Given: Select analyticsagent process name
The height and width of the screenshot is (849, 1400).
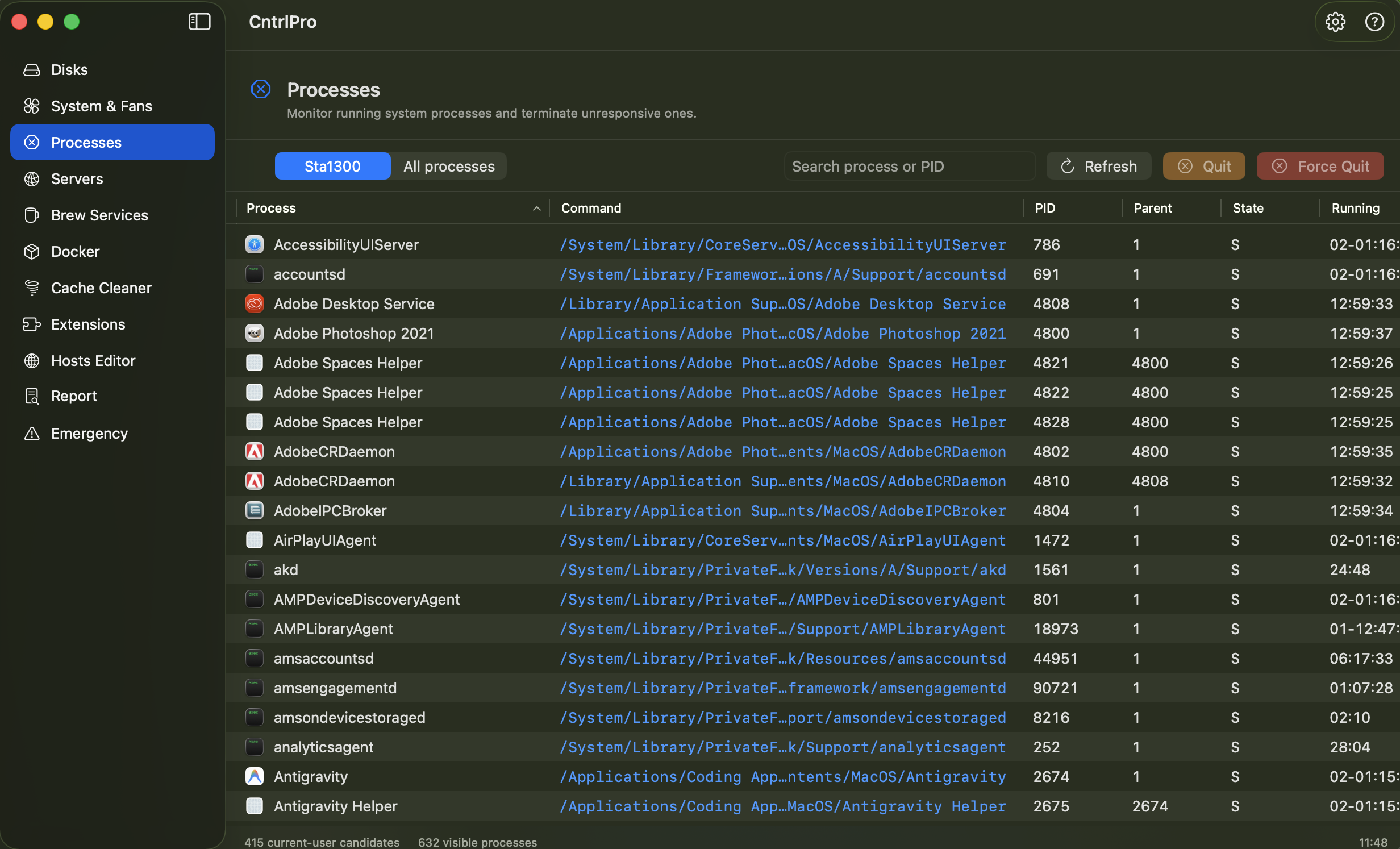Looking at the screenshot, I should click(323, 747).
